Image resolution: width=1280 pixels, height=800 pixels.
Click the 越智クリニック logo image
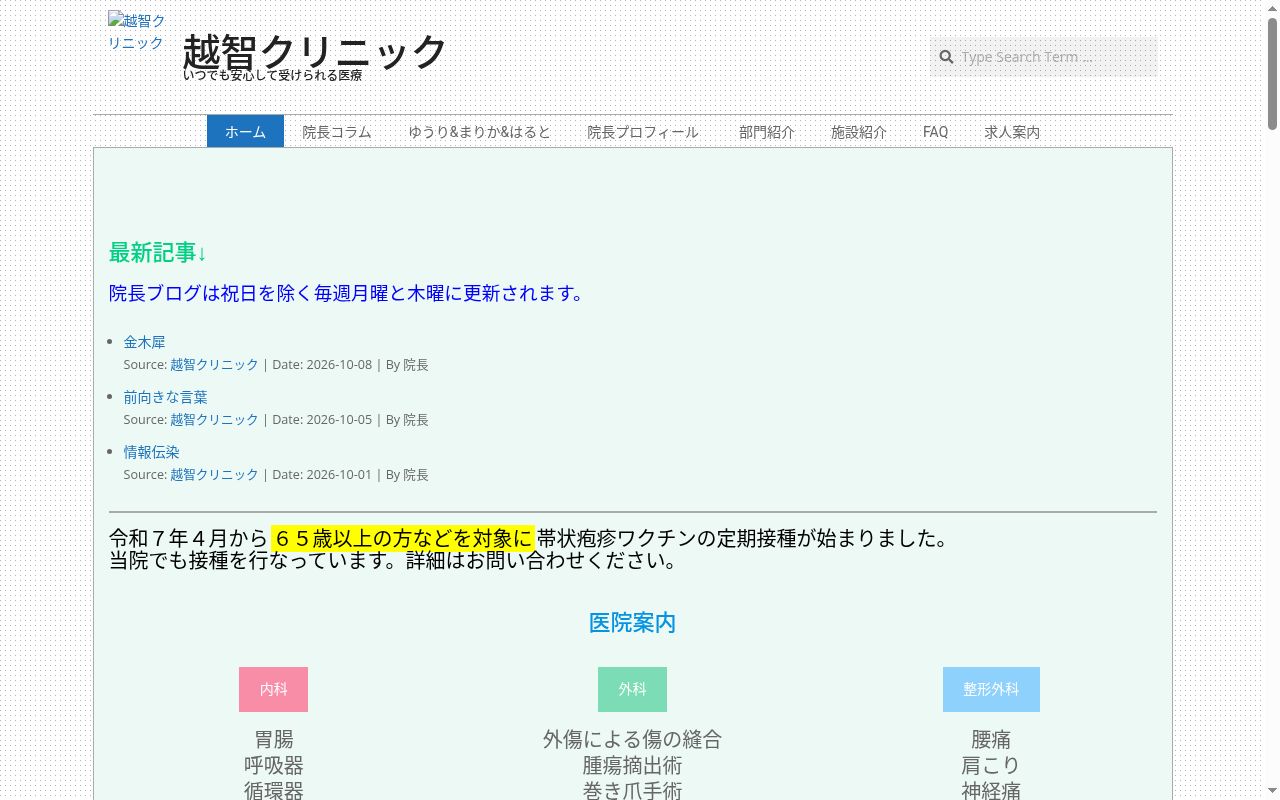[137, 32]
